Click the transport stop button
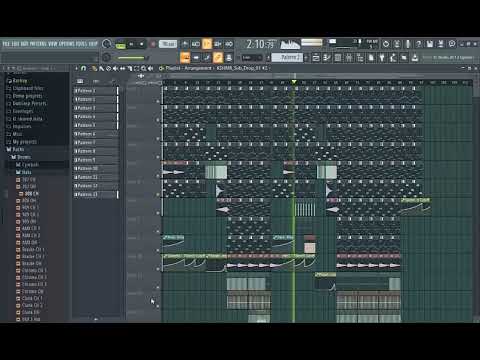 tap(141, 44)
